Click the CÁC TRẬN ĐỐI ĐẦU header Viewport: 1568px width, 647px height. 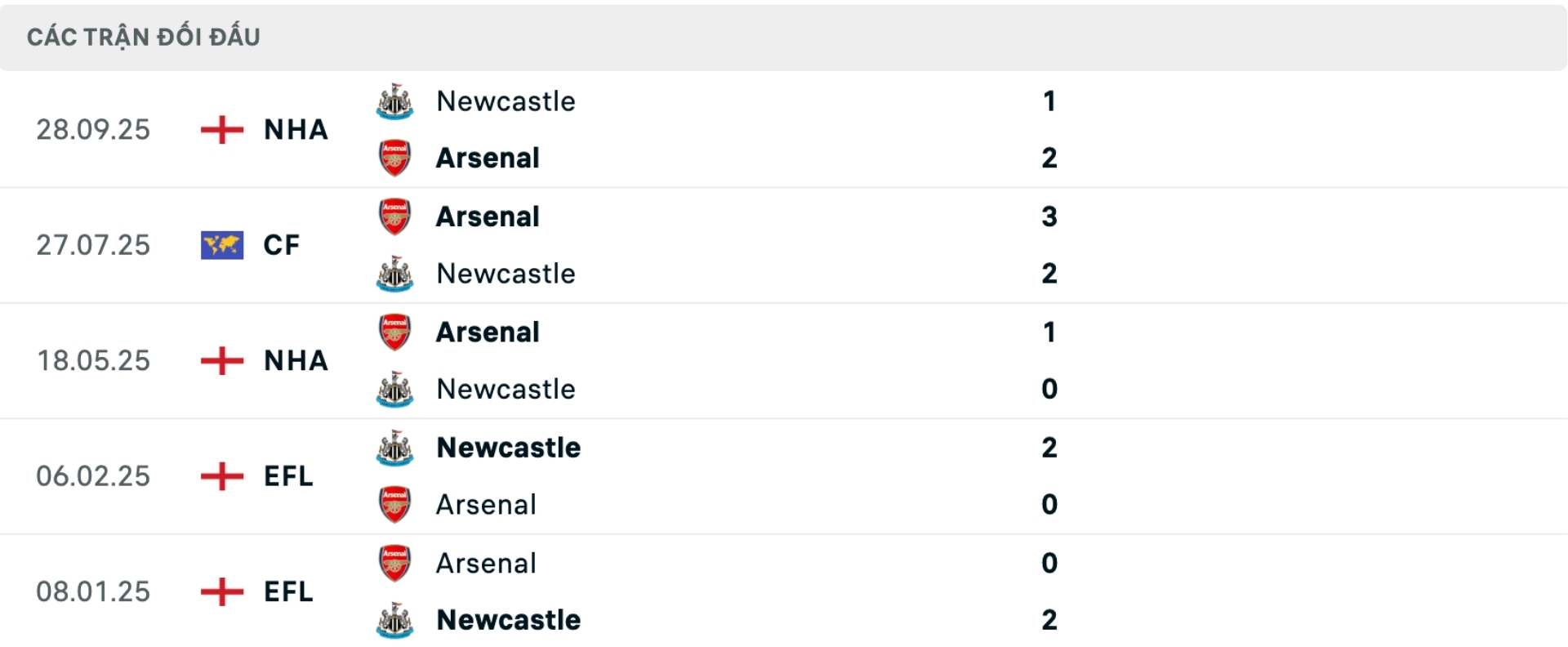(x=143, y=37)
